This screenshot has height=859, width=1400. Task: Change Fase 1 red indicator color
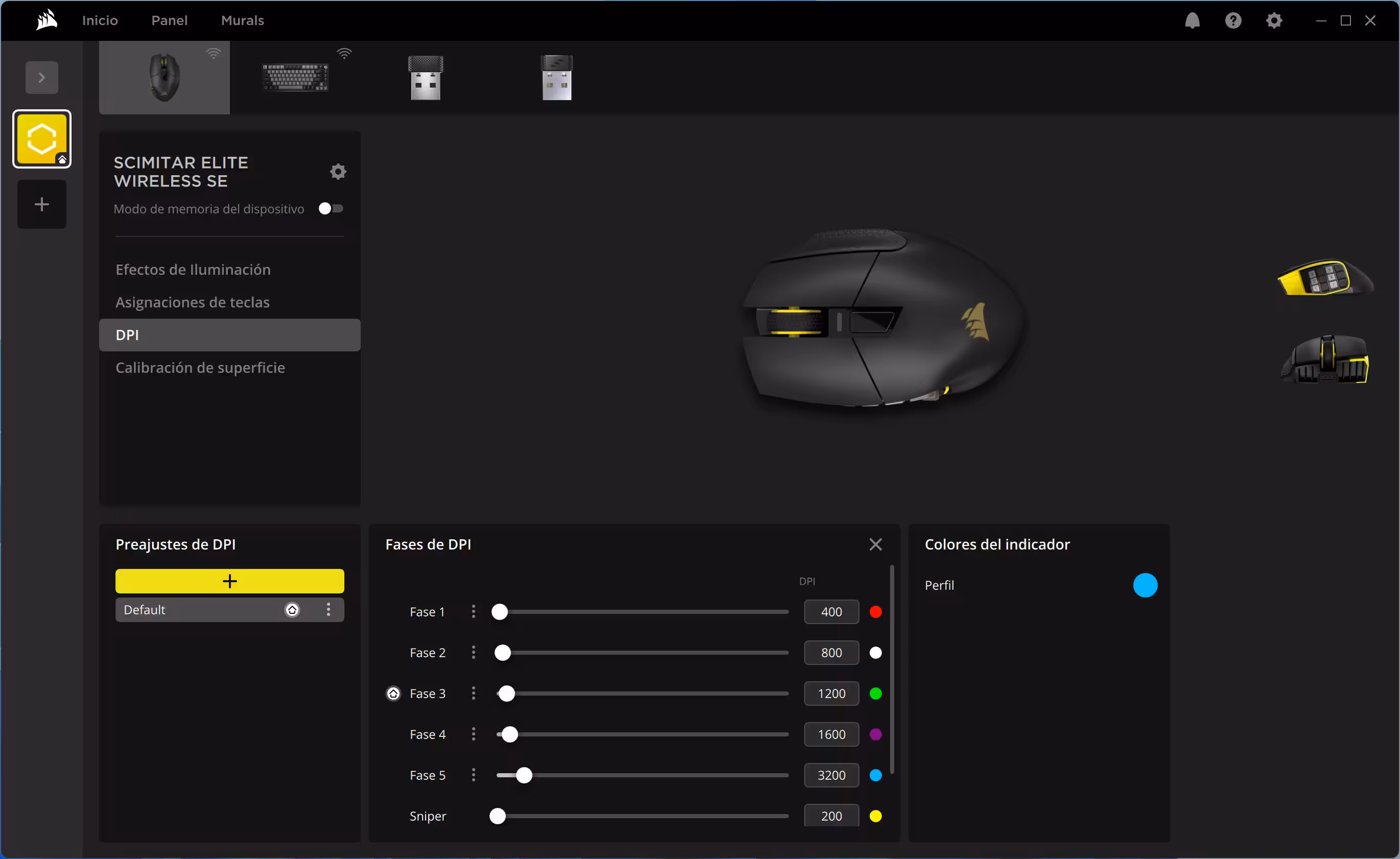pyautogui.click(x=875, y=612)
